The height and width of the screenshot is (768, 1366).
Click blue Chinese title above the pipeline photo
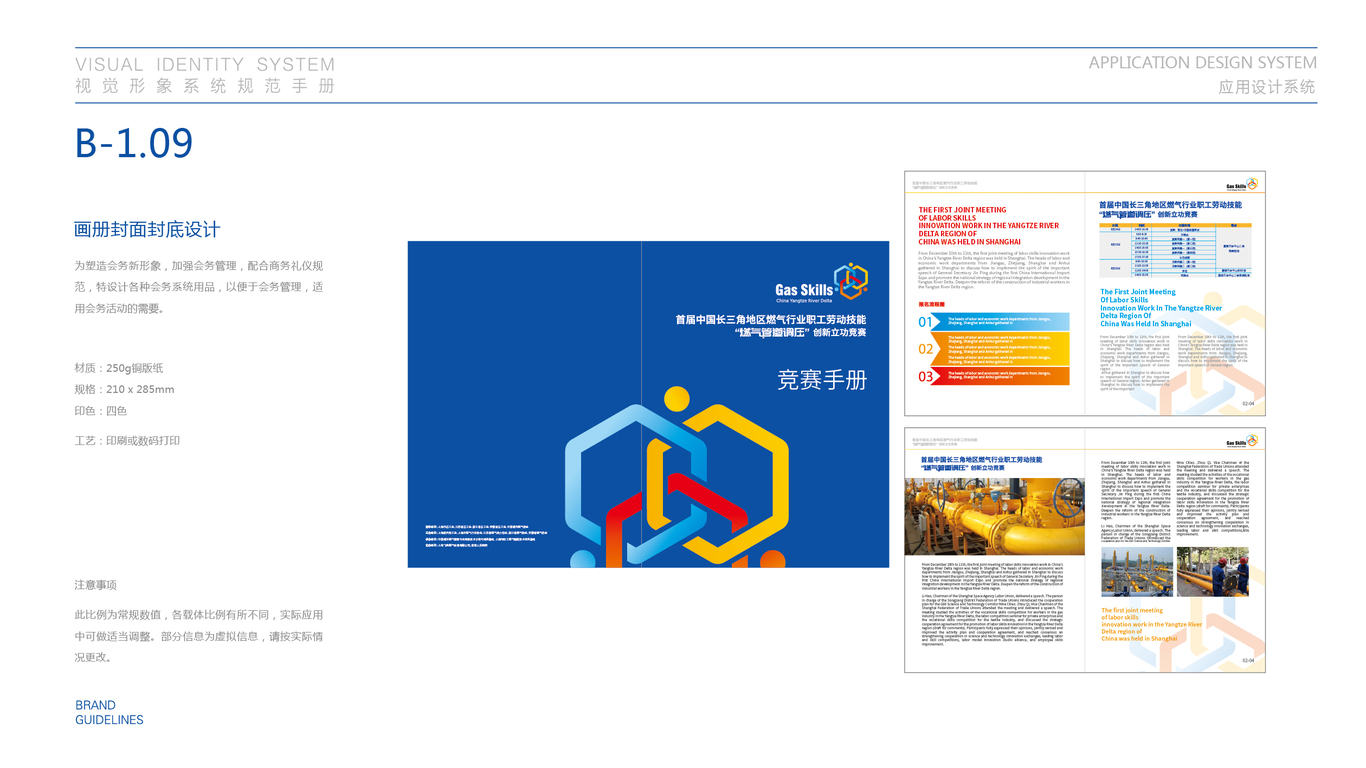(981, 464)
